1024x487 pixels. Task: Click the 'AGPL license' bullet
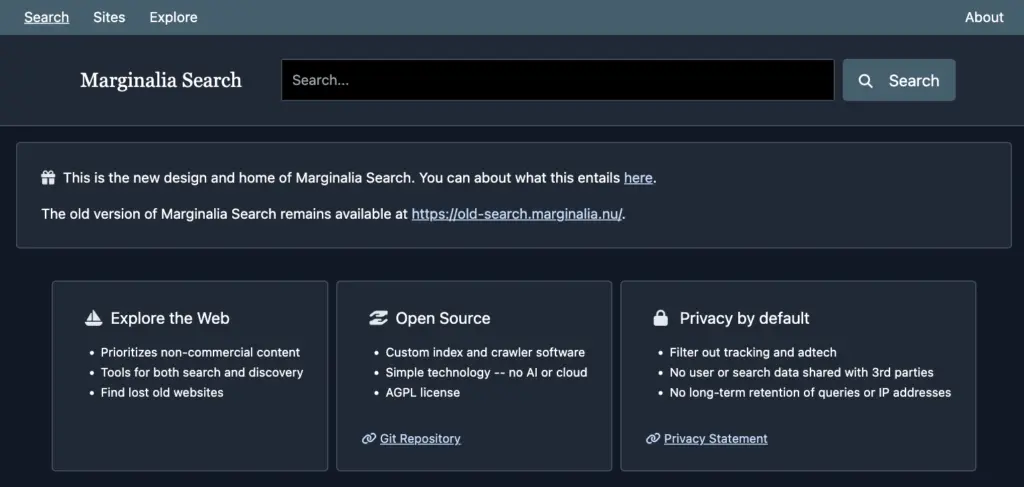point(423,393)
